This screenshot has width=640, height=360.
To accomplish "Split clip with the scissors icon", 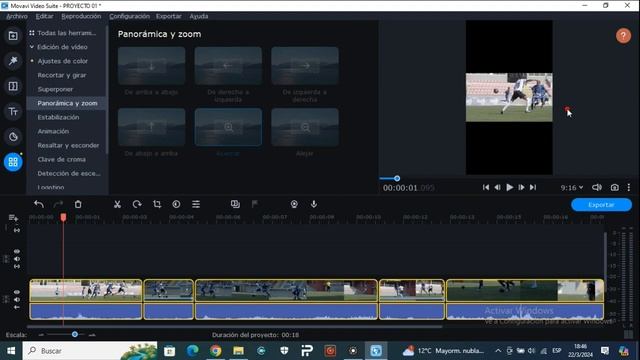I will [117, 204].
